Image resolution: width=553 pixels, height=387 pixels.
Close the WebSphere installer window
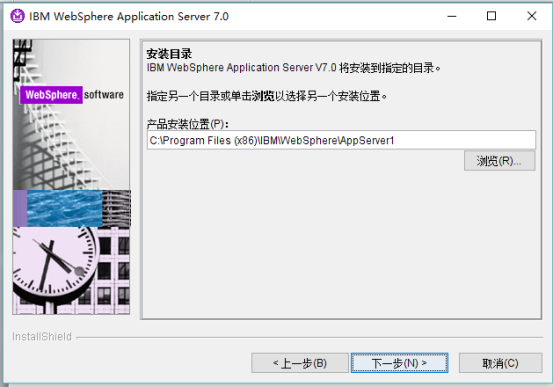tap(531, 16)
